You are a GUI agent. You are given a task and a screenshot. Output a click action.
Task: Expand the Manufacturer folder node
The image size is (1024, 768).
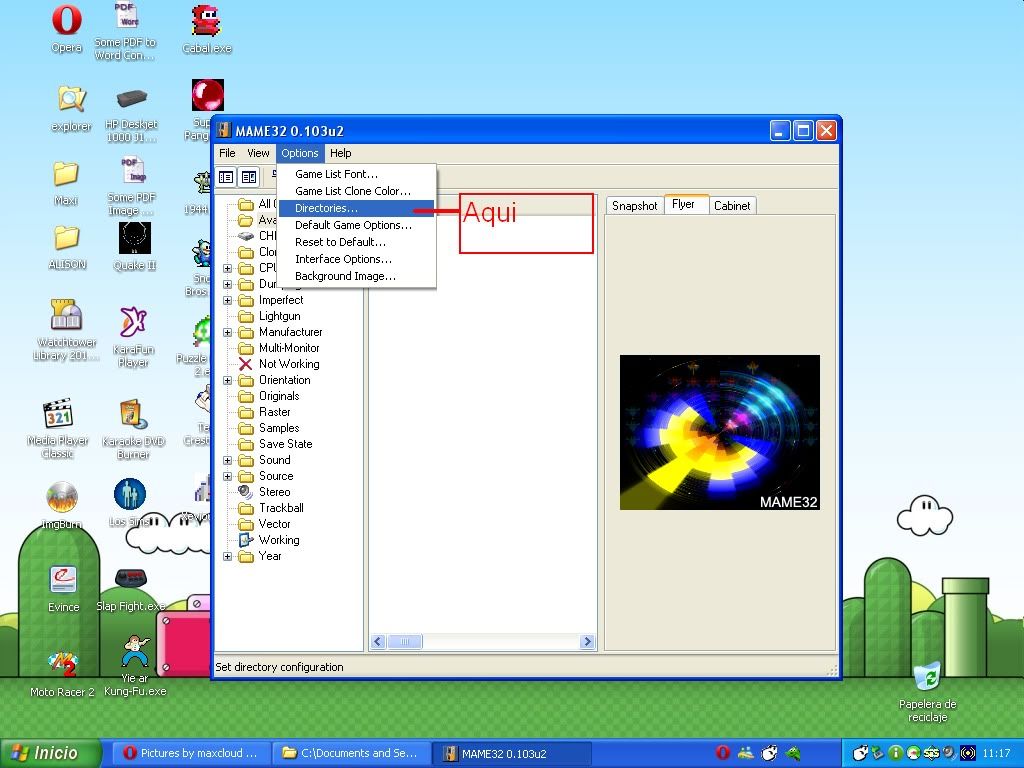click(x=227, y=332)
